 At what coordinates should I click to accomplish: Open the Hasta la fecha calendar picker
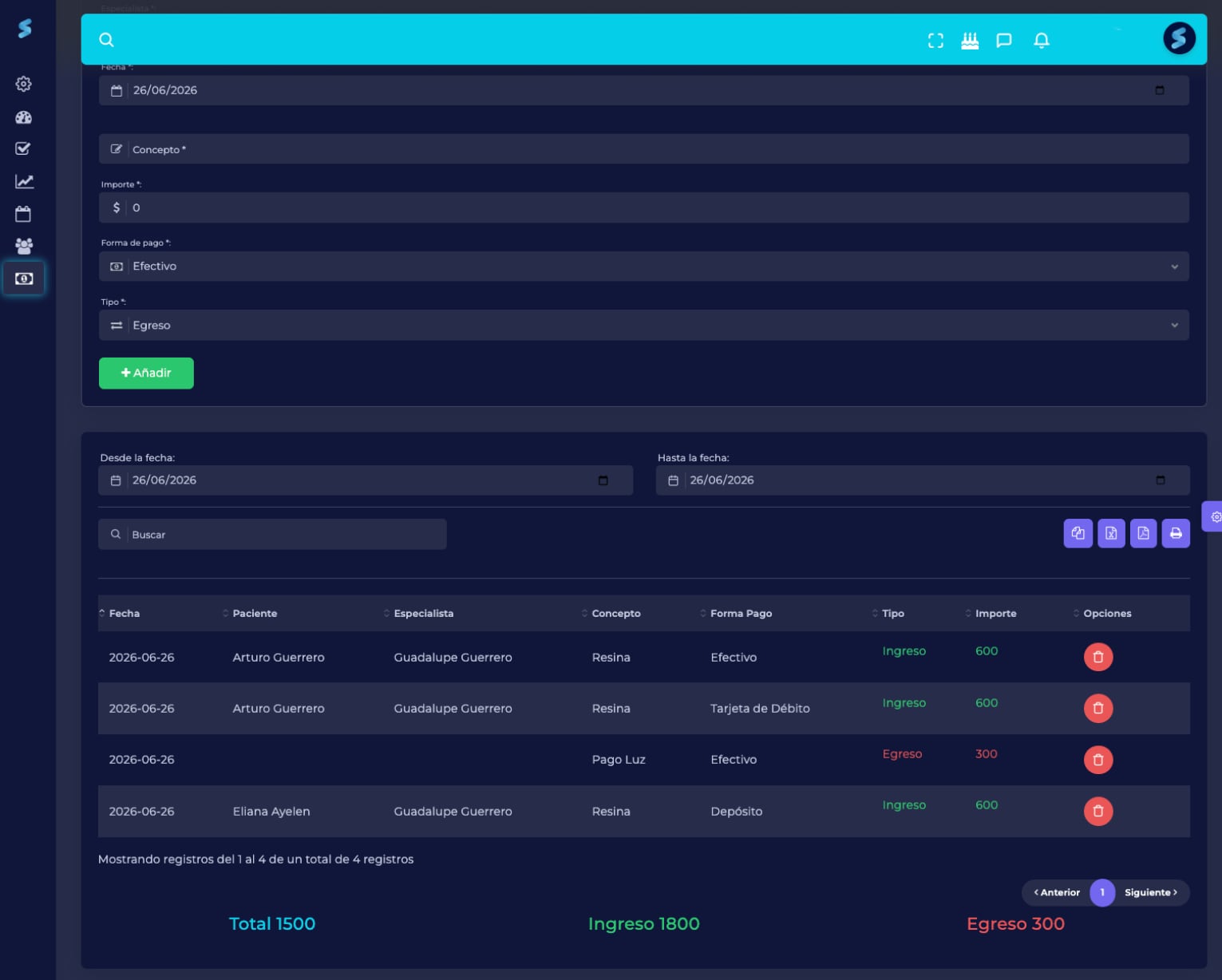tap(1160, 480)
